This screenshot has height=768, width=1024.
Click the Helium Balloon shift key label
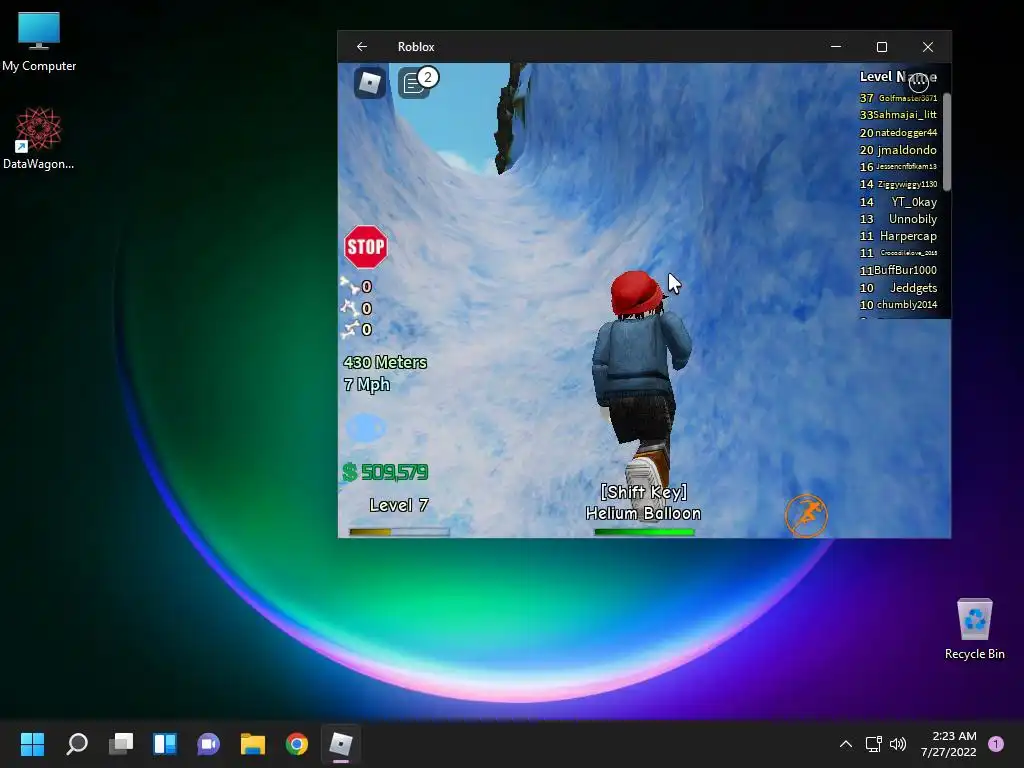643,502
